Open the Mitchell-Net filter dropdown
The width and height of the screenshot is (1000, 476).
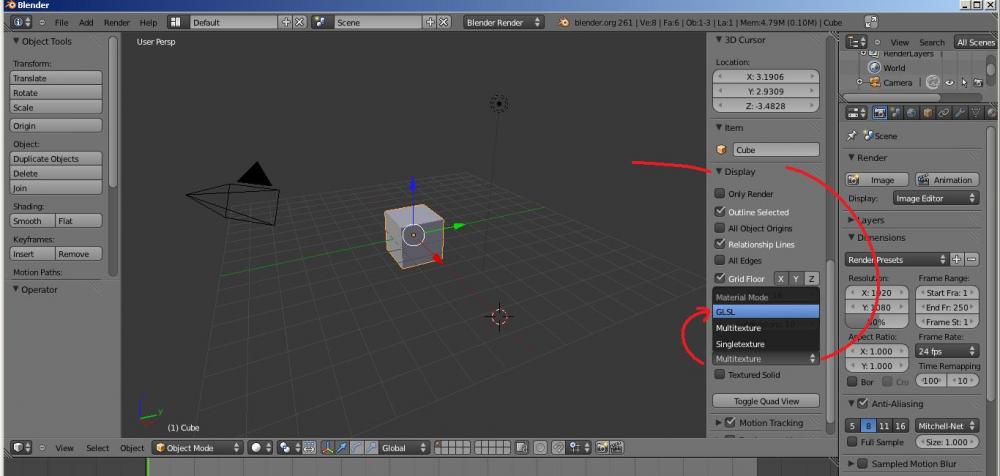947,426
